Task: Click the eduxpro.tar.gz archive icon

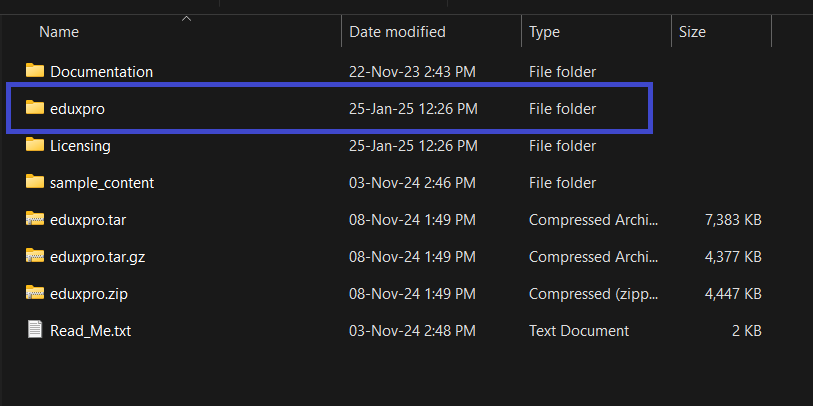Action: pos(35,256)
